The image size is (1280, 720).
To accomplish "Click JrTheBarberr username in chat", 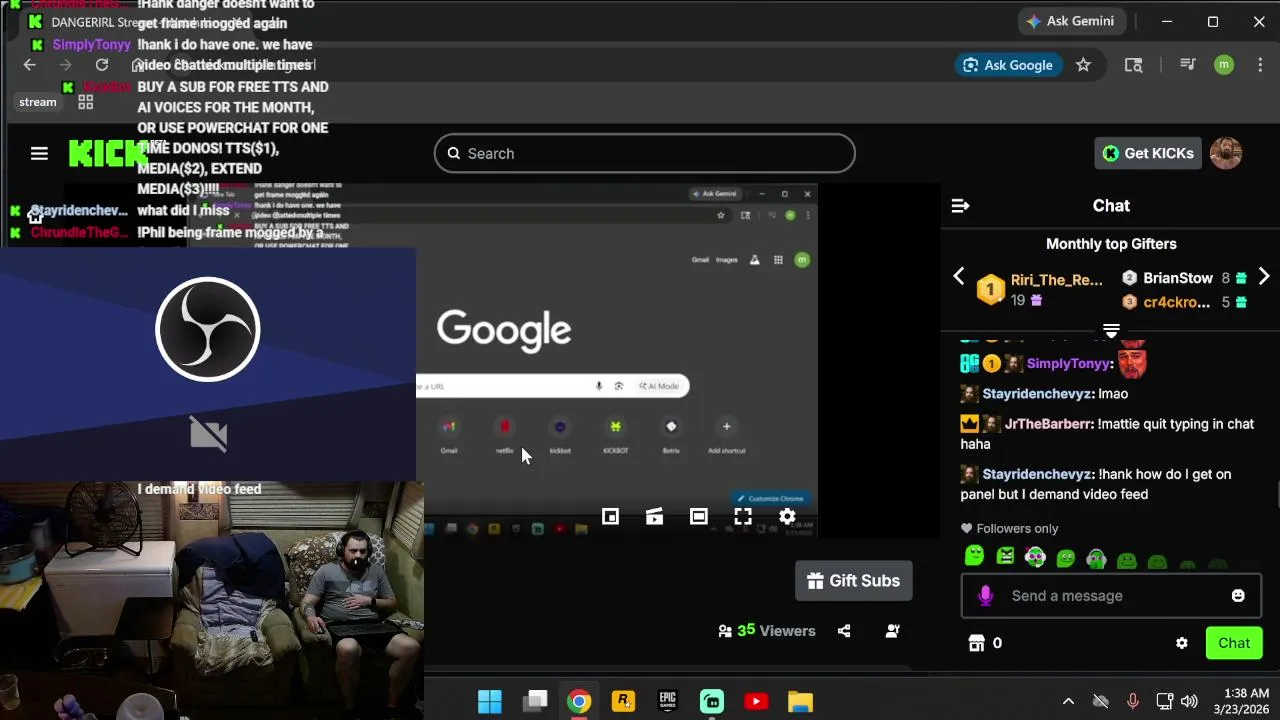I will pos(1049,424).
